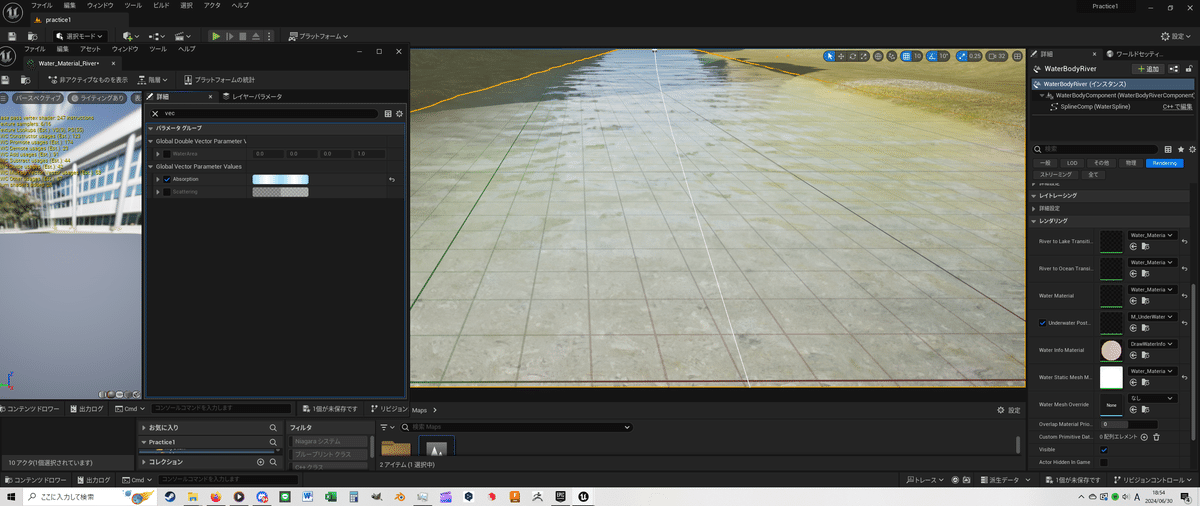The image size is (1200, 506).
Task: Open the quick add content icon dropdown
Action: click(130, 36)
